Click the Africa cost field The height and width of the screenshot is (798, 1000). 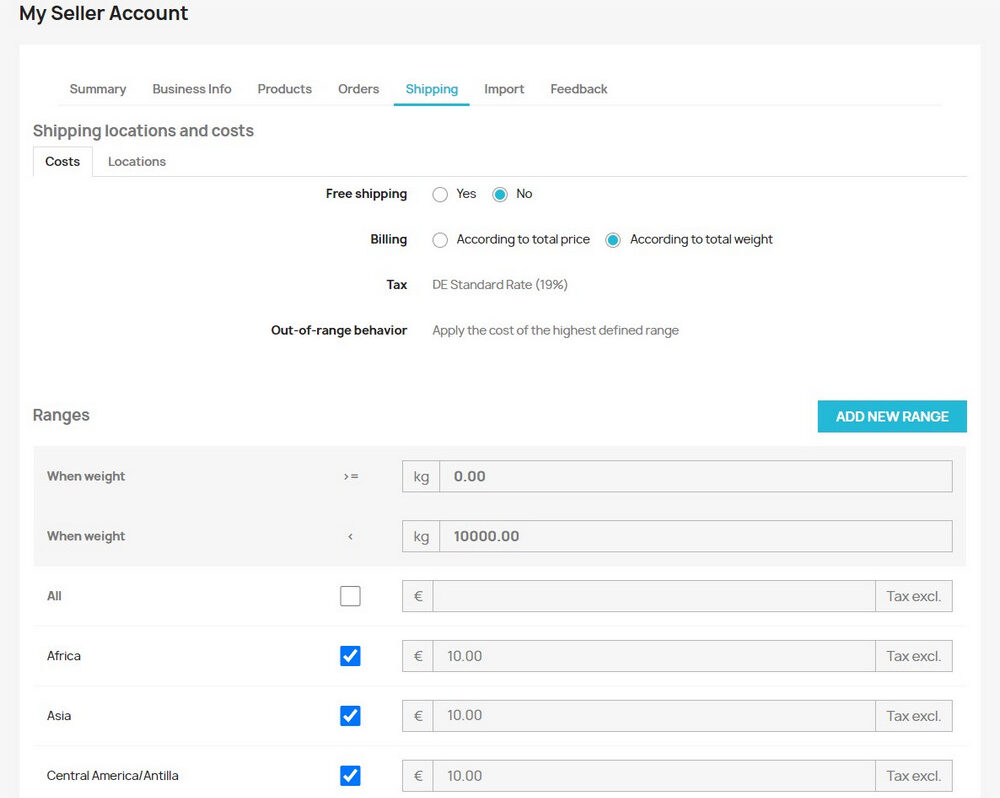coord(654,656)
